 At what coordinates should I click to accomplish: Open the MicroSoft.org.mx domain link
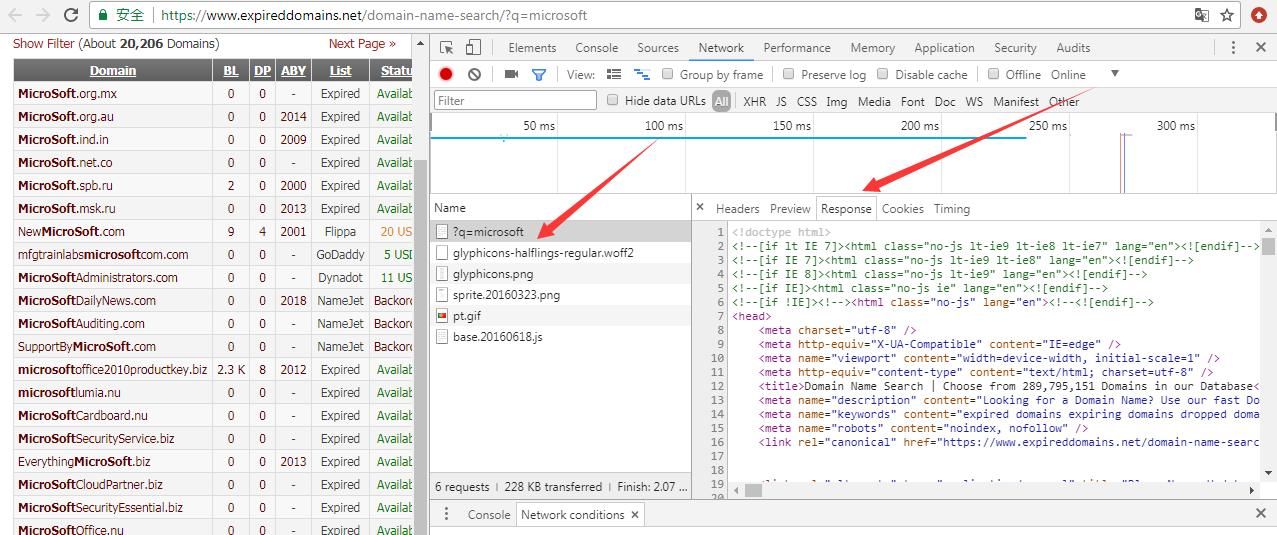67,93
